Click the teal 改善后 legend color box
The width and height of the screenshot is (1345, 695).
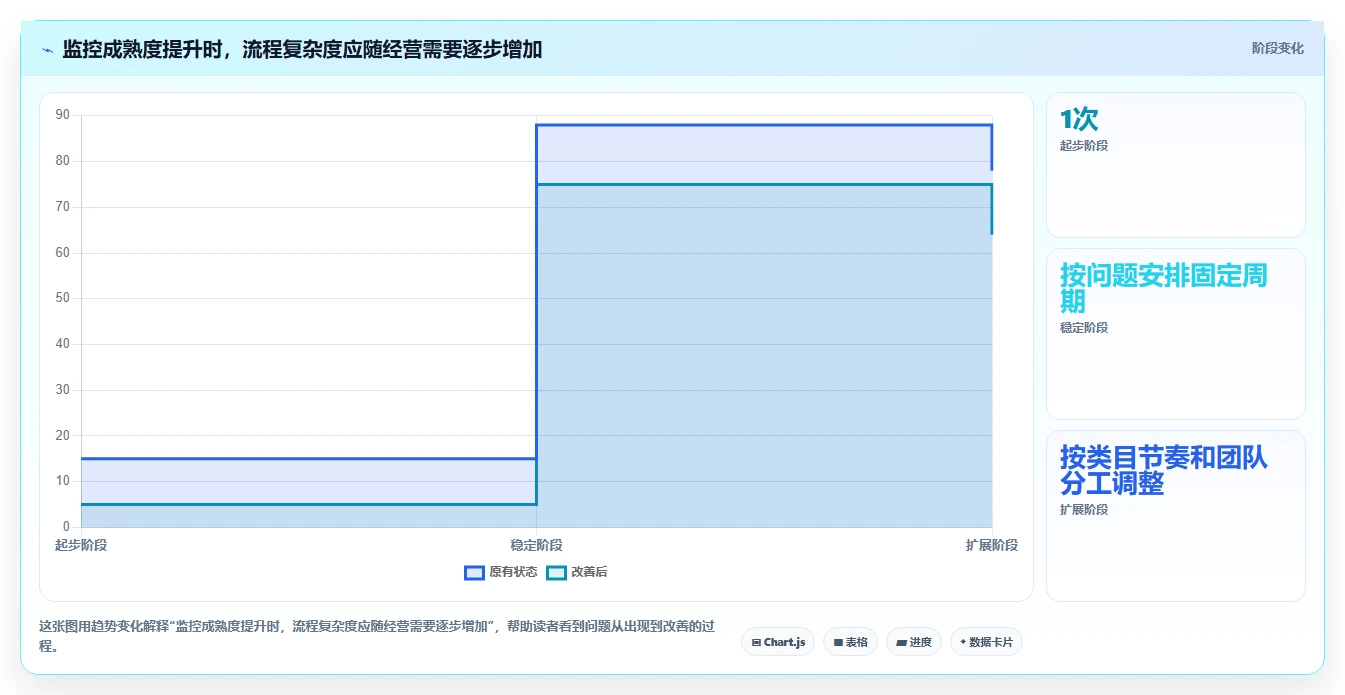[556, 572]
